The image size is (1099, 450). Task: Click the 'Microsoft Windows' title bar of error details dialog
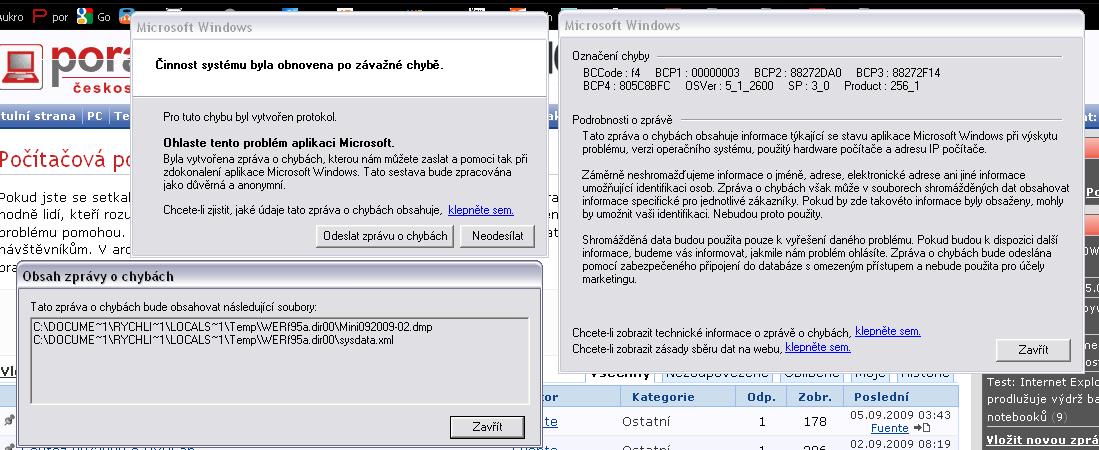tap(820, 25)
